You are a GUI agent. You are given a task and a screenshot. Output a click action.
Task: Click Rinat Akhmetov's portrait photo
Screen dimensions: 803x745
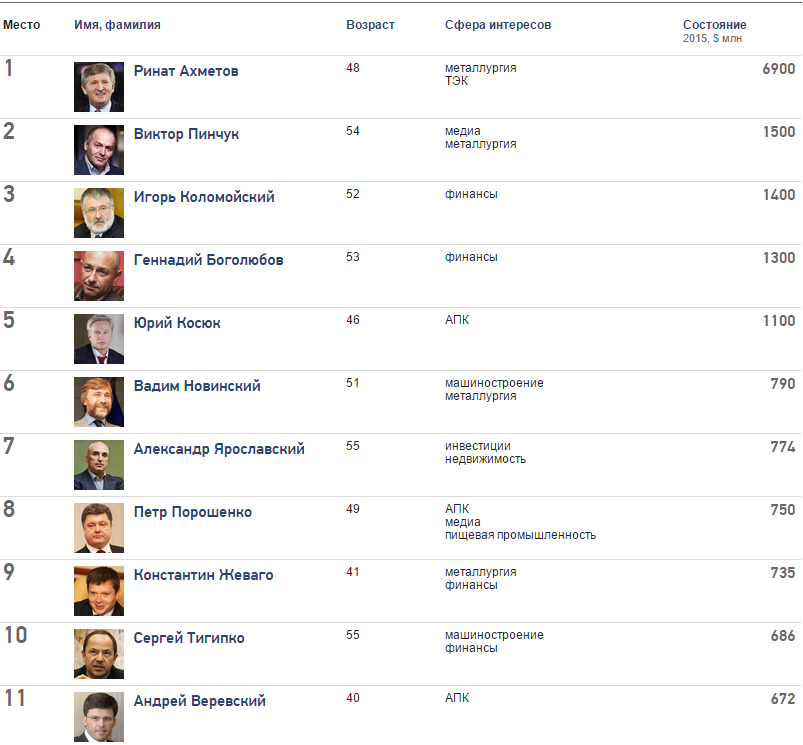(x=99, y=87)
